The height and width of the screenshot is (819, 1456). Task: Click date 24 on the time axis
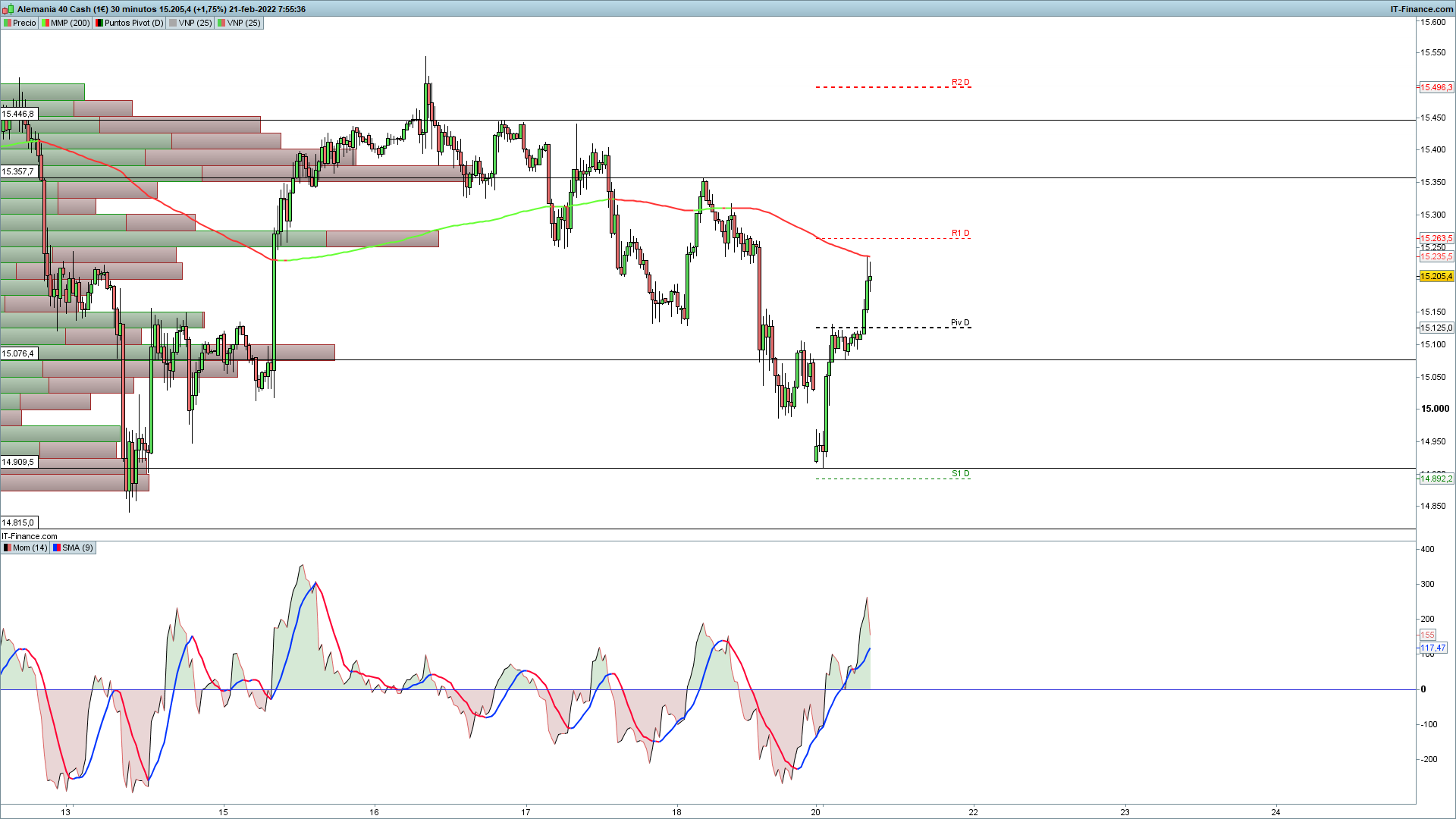pyautogui.click(x=1276, y=812)
